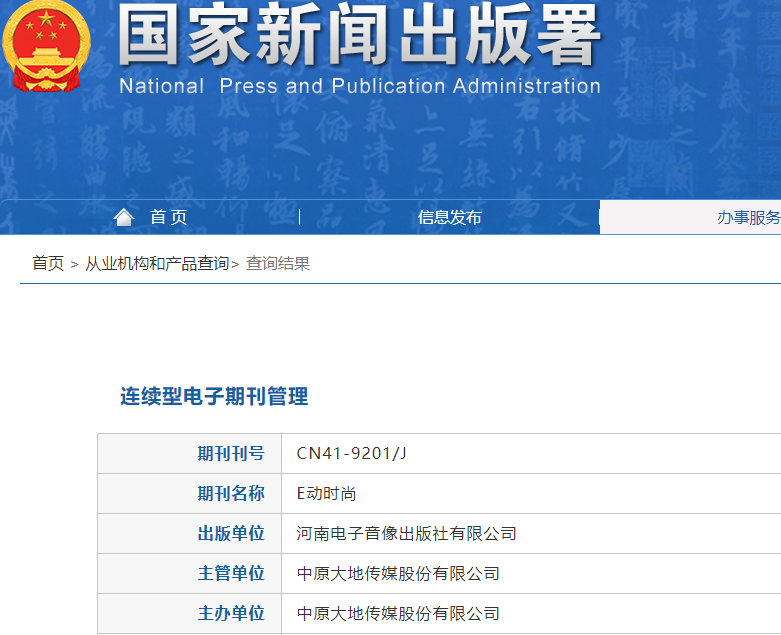Image resolution: width=781 pixels, height=635 pixels.
Task: Select the E动时尚 journal name
Action: [x=327, y=493]
